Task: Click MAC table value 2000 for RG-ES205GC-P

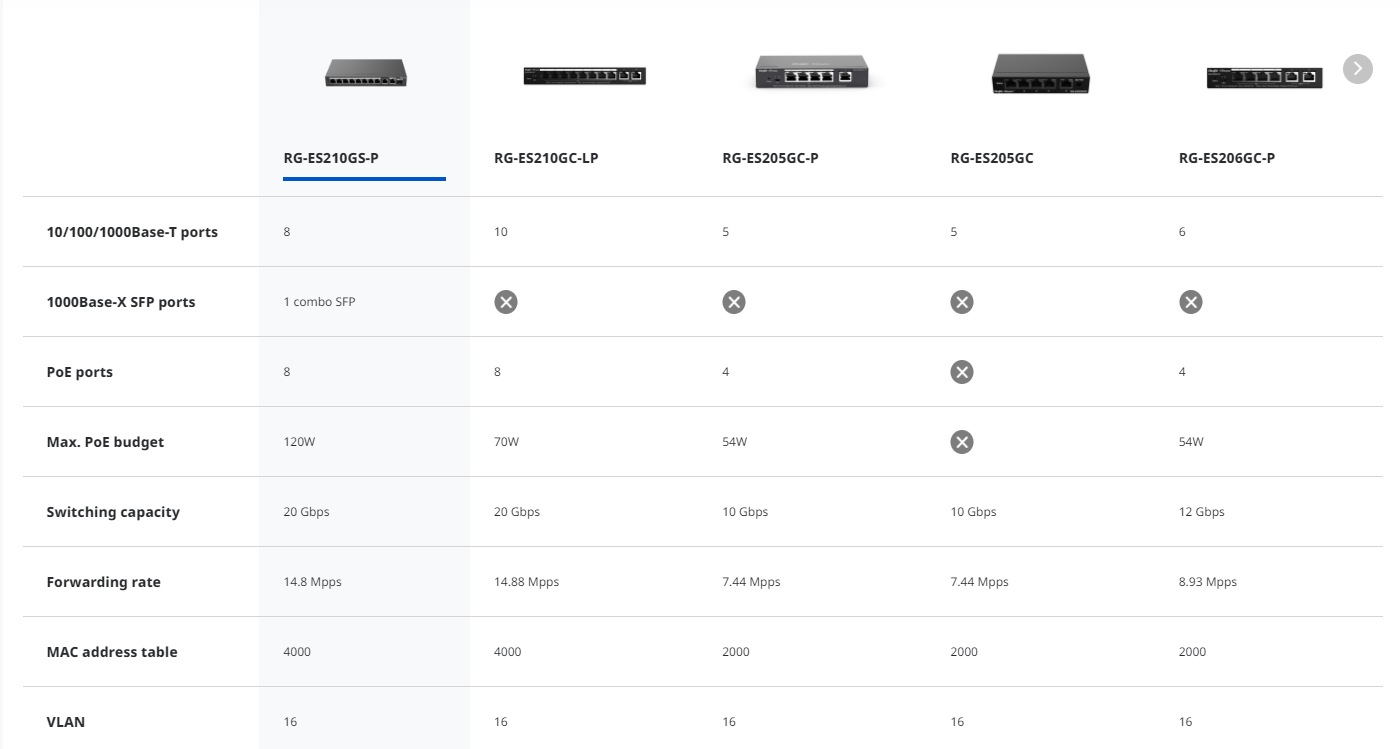Action: click(736, 652)
